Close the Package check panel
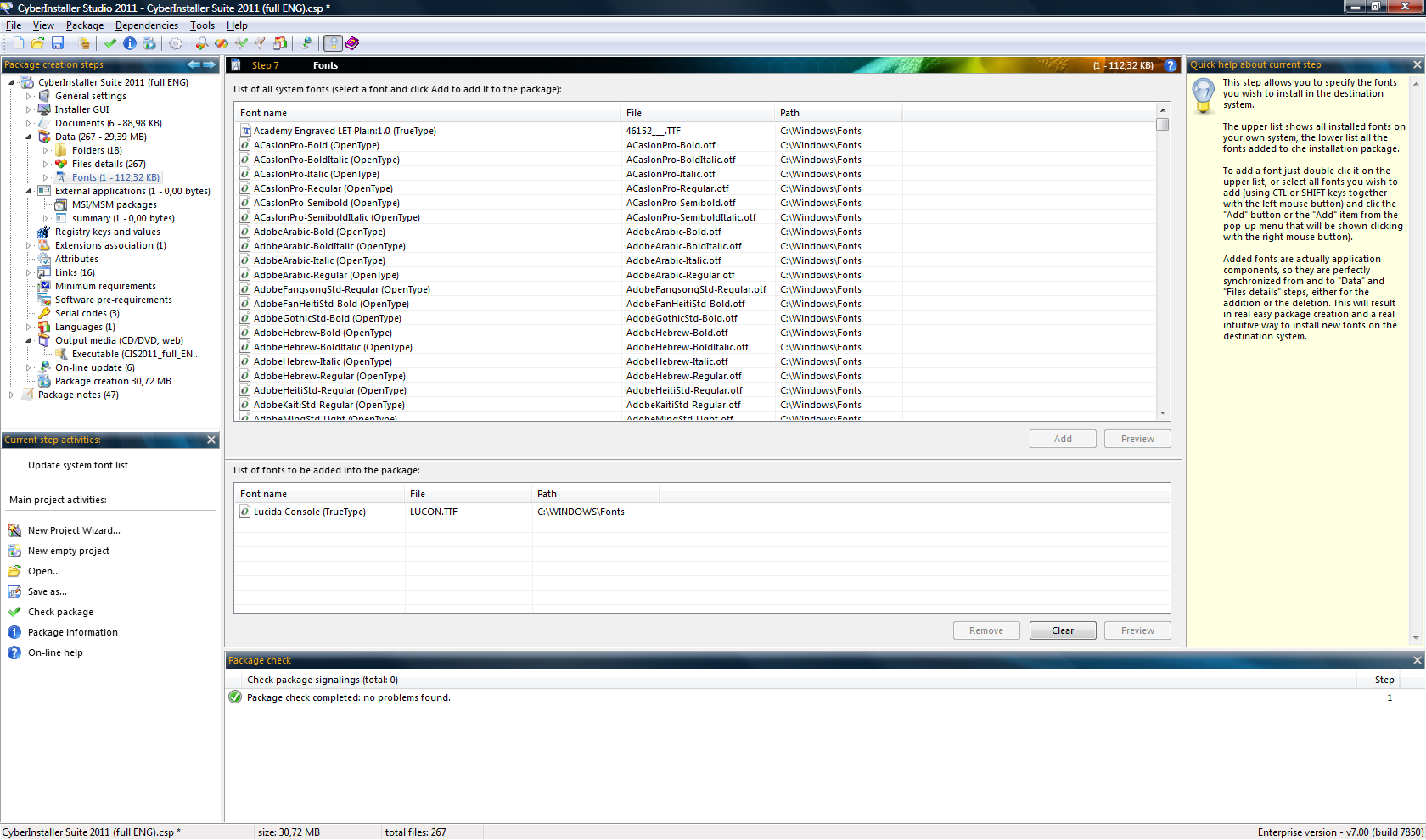The image size is (1426, 840). [x=1417, y=660]
